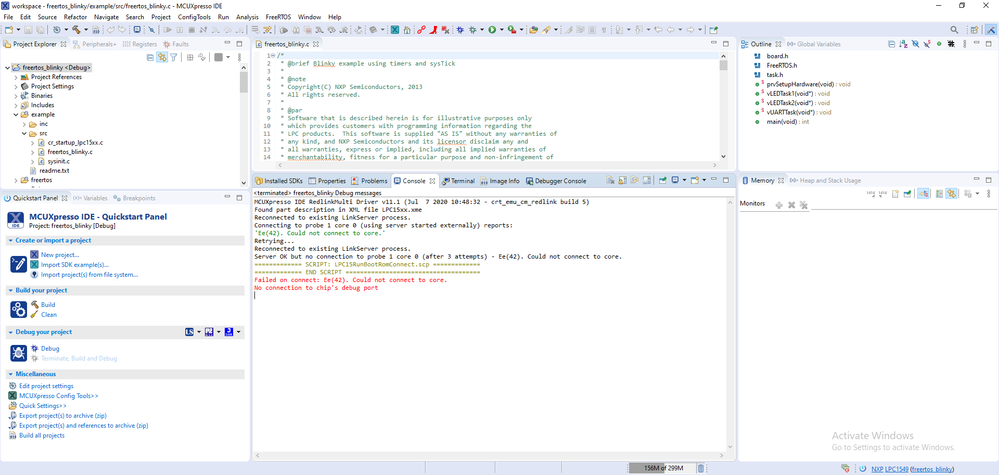The height and width of the screenshot is (475, 999).
Task: Toggle Hide Static Members icon in Outline
Action: click(x=927, y=44)
